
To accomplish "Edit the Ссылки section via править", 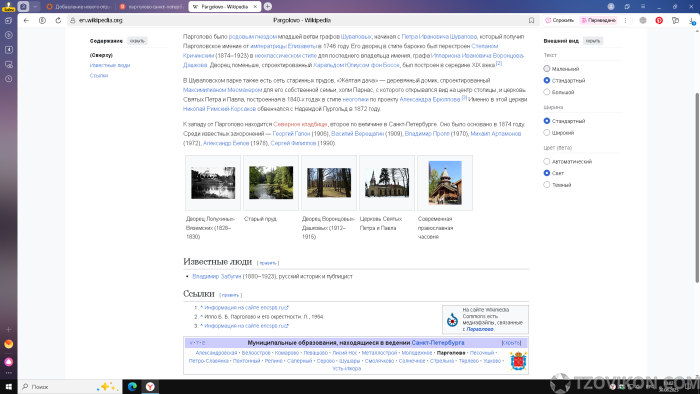I will coord(231,295).
